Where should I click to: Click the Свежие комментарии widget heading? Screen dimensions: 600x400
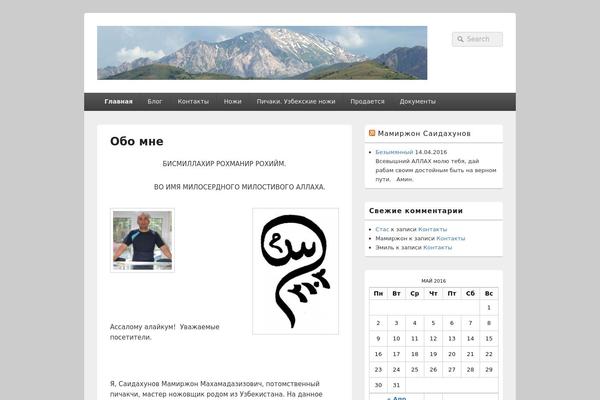pyautogui.click(x=416, y=211)
